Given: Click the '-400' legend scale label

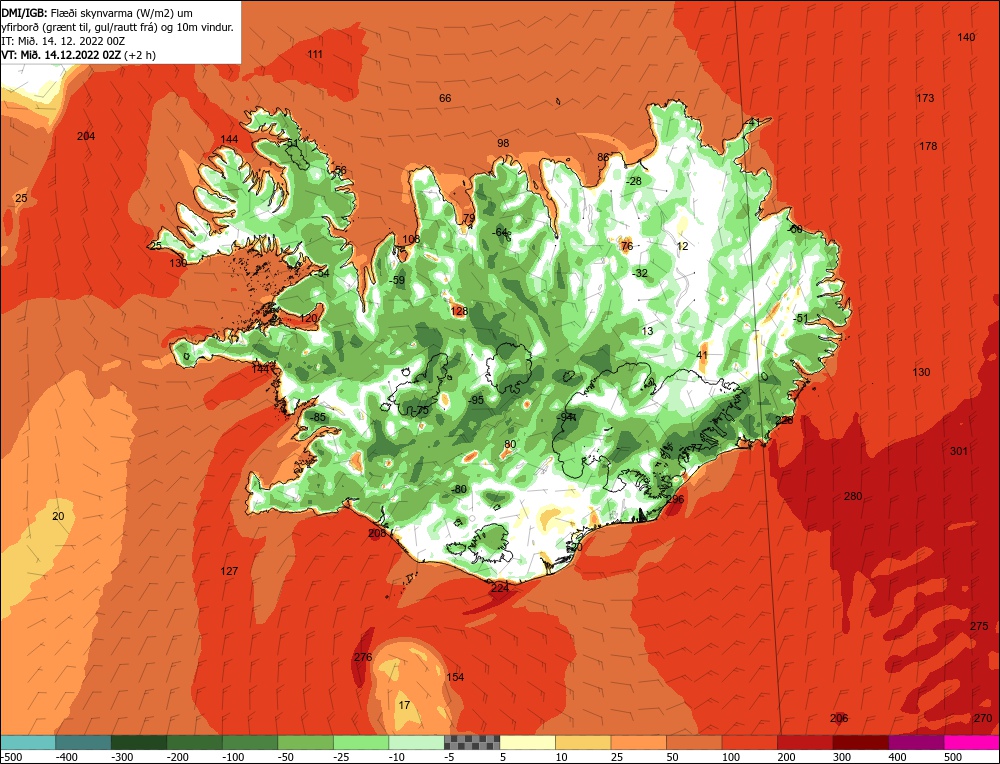Looking at the screenshot, I should [x=66, y=758].
